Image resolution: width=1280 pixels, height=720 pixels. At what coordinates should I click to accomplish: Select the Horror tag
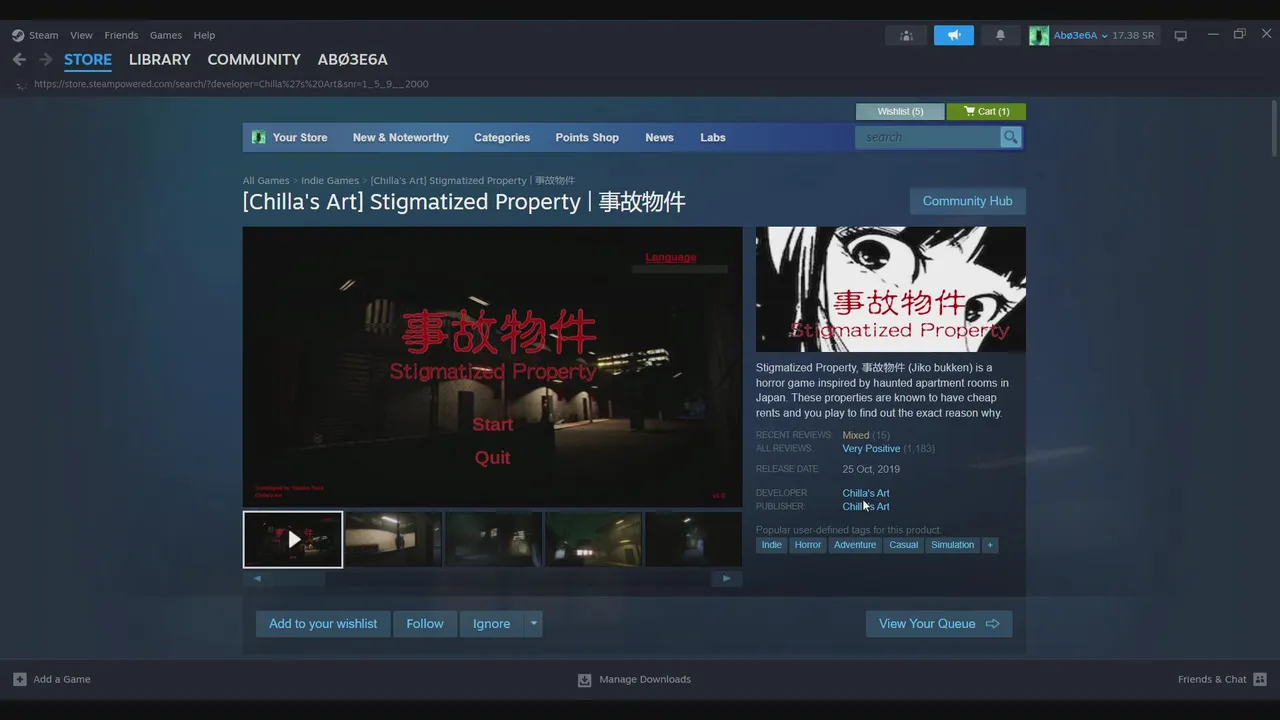click(x=808, y=545)
